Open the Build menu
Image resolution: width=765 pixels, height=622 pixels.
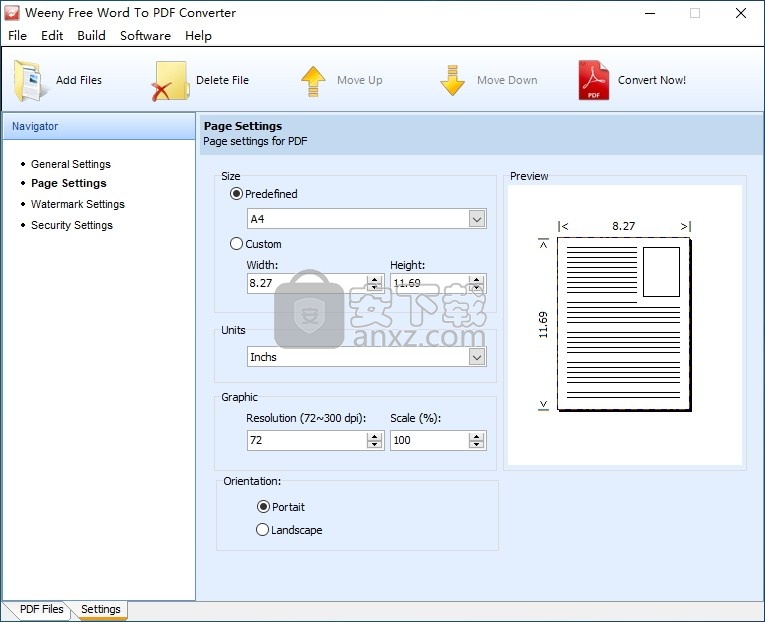tap(91, 36)
